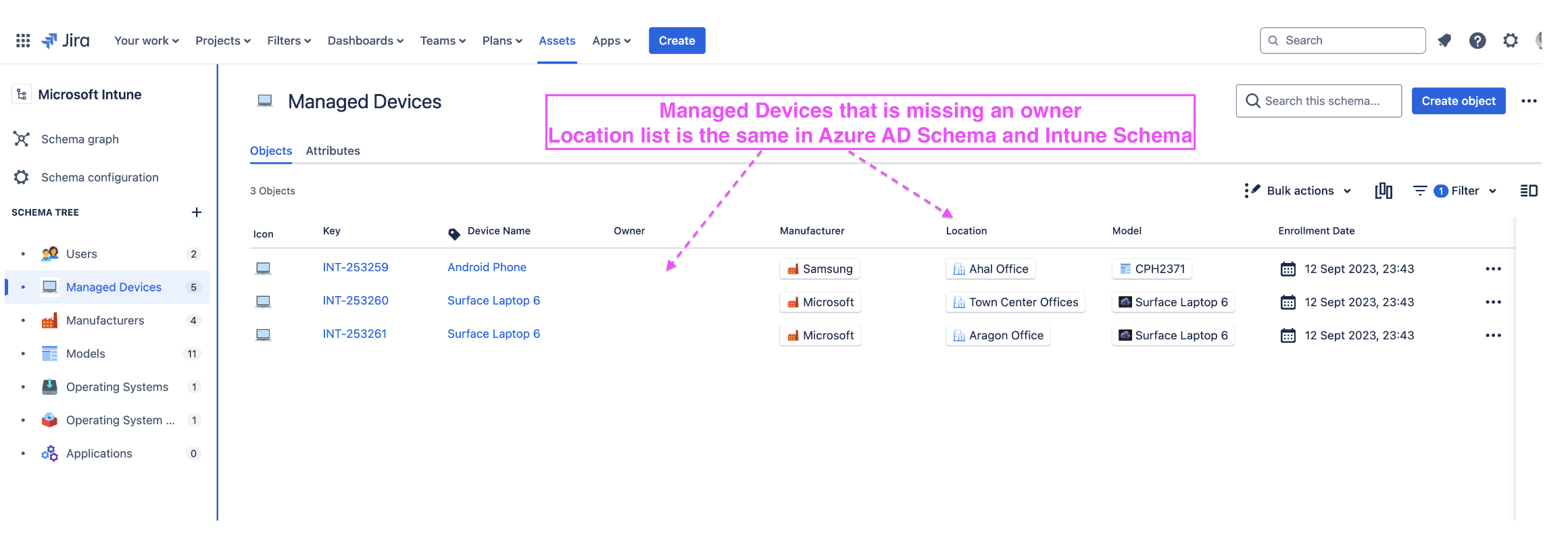Select Manufacturers in the schema tree

(x=108, y=320)
